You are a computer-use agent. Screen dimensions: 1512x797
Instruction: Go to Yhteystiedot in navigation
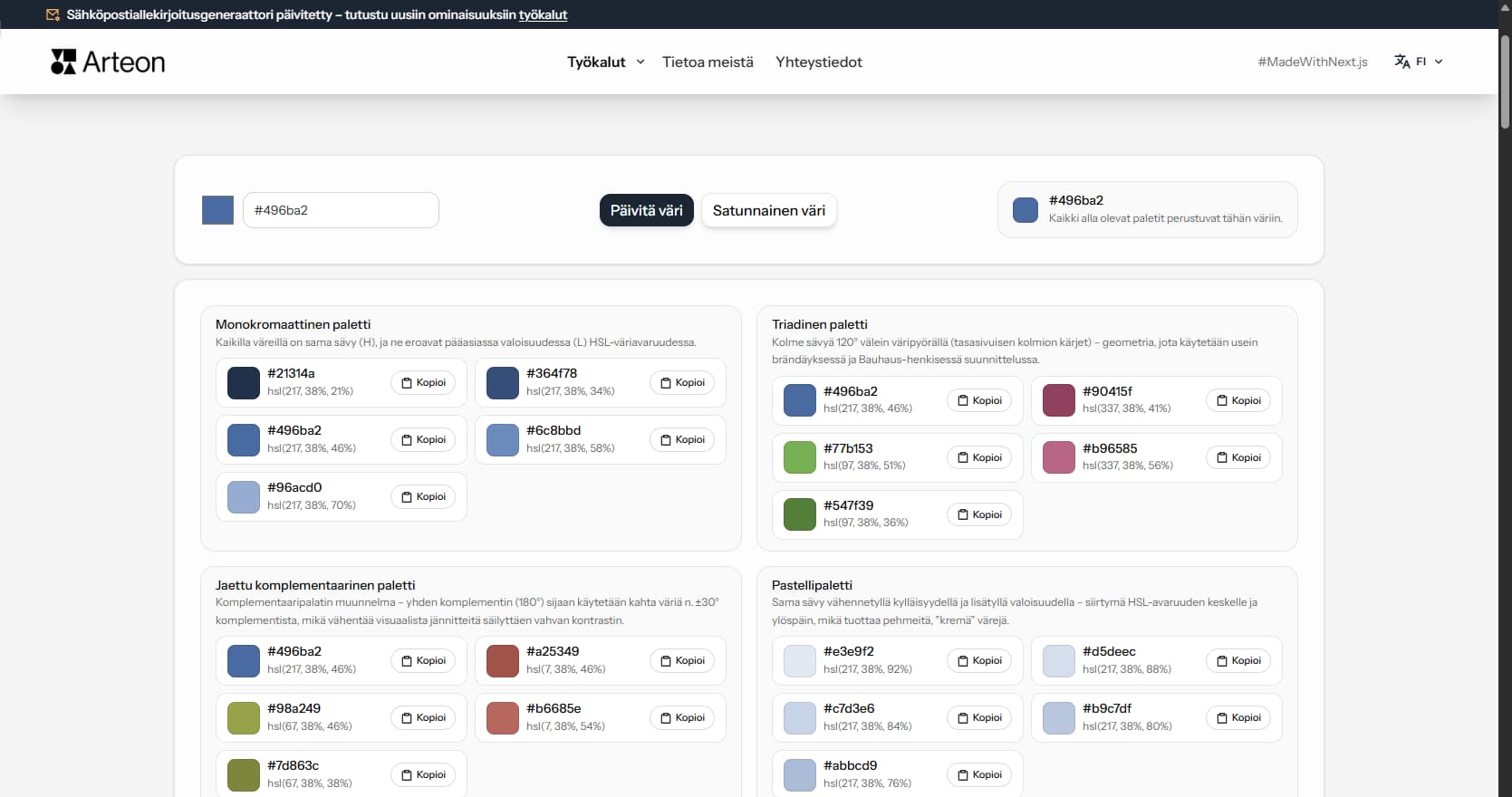818,62
